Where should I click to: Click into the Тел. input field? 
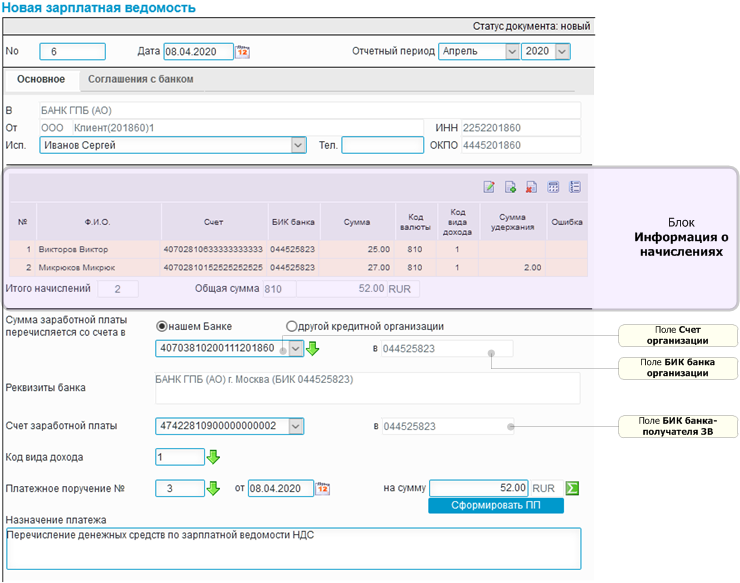[382, 146]
